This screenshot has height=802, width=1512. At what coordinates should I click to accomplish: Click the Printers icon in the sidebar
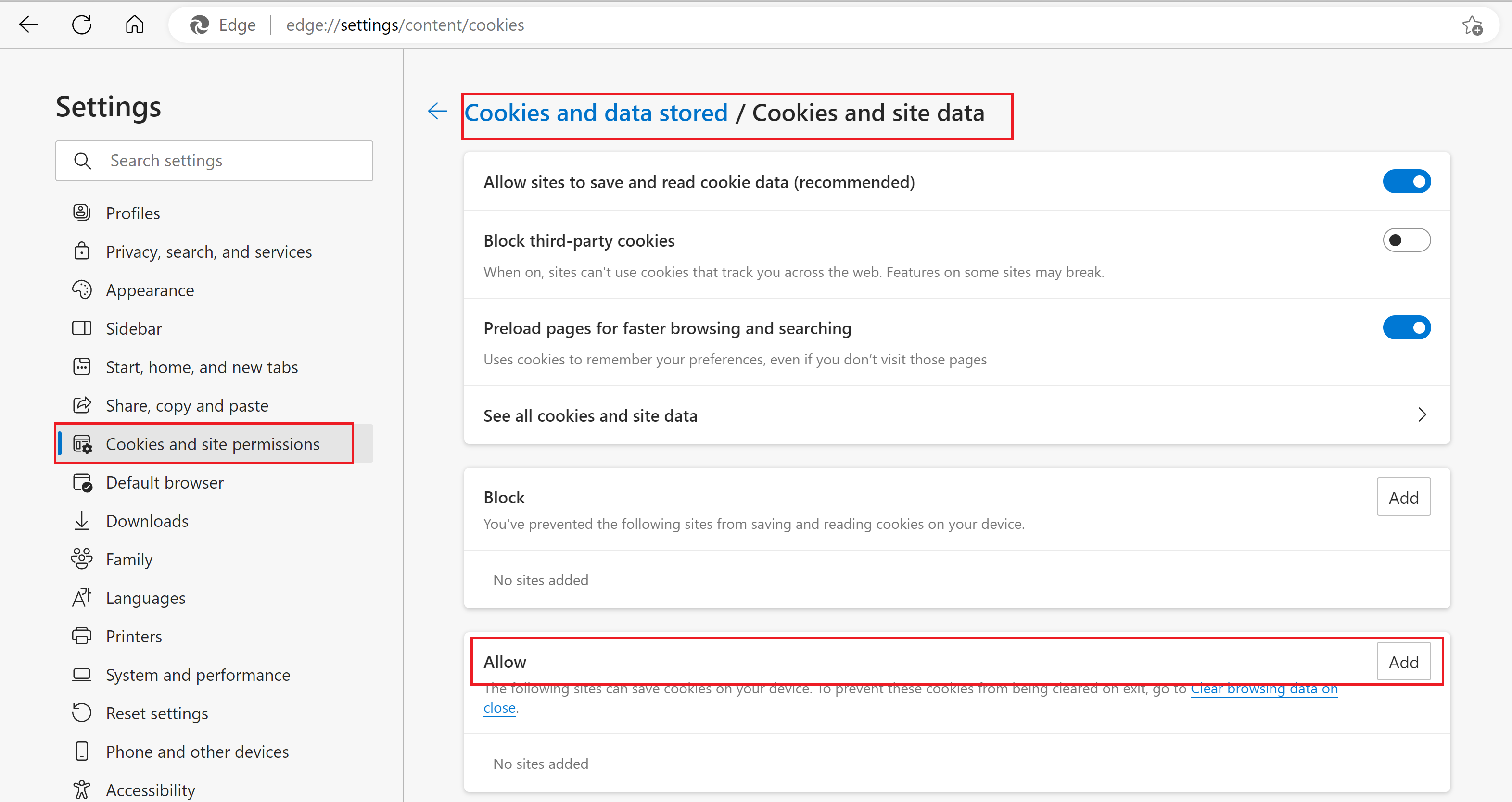[x=82, y=636]
